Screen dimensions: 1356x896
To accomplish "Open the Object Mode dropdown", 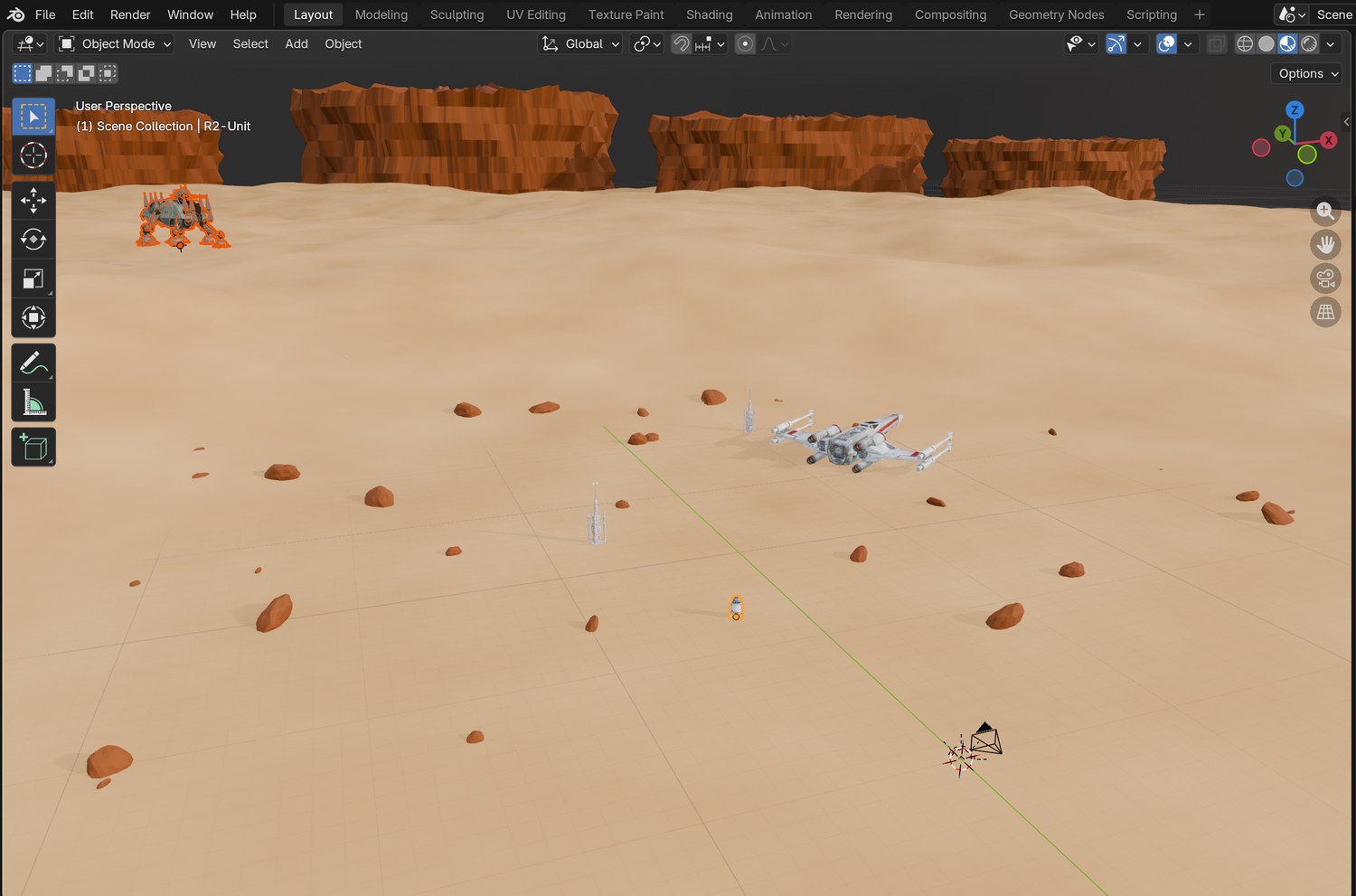I will 114,43.
